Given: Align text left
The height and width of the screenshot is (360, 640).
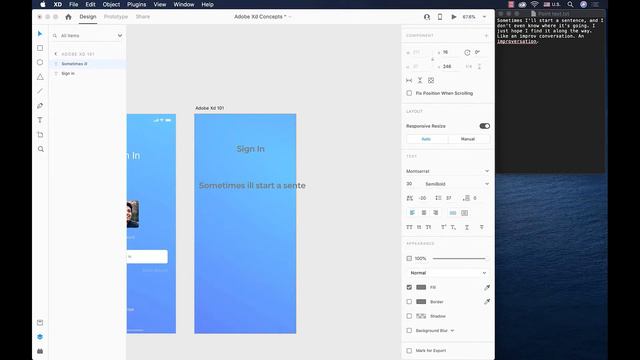Looking at the screenshot, I should [x=412, y=213].
